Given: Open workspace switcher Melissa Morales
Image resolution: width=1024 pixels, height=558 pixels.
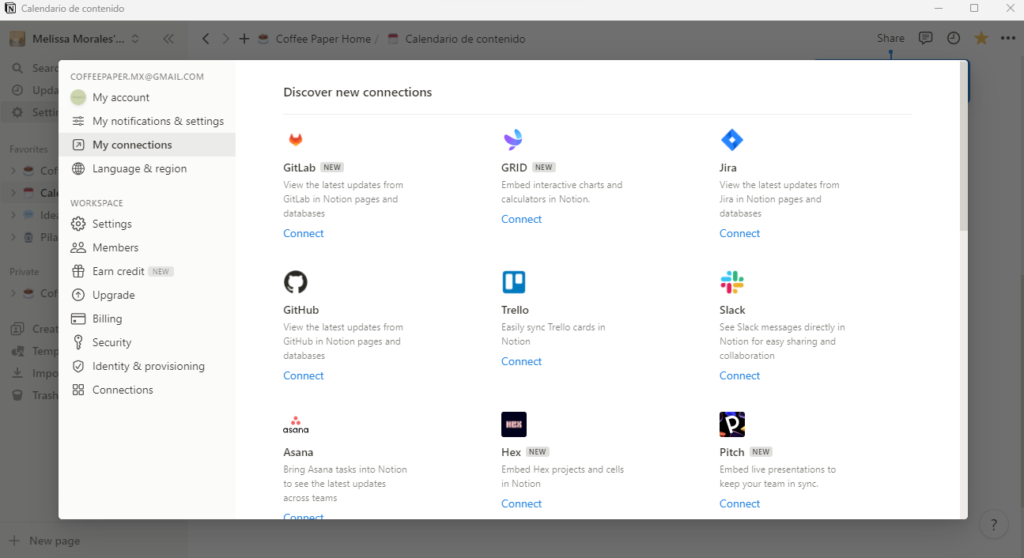Looking at the screenshot, I should pyautogui.click(x=75, y=39).
